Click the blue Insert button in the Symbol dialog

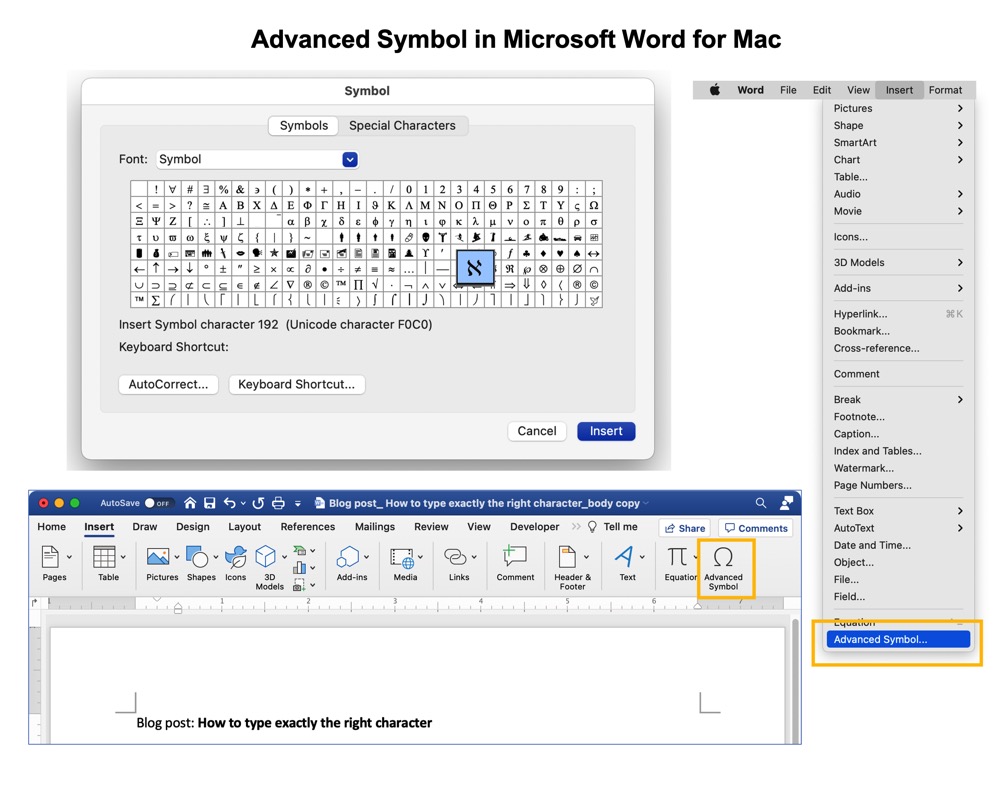pos(606,431)
